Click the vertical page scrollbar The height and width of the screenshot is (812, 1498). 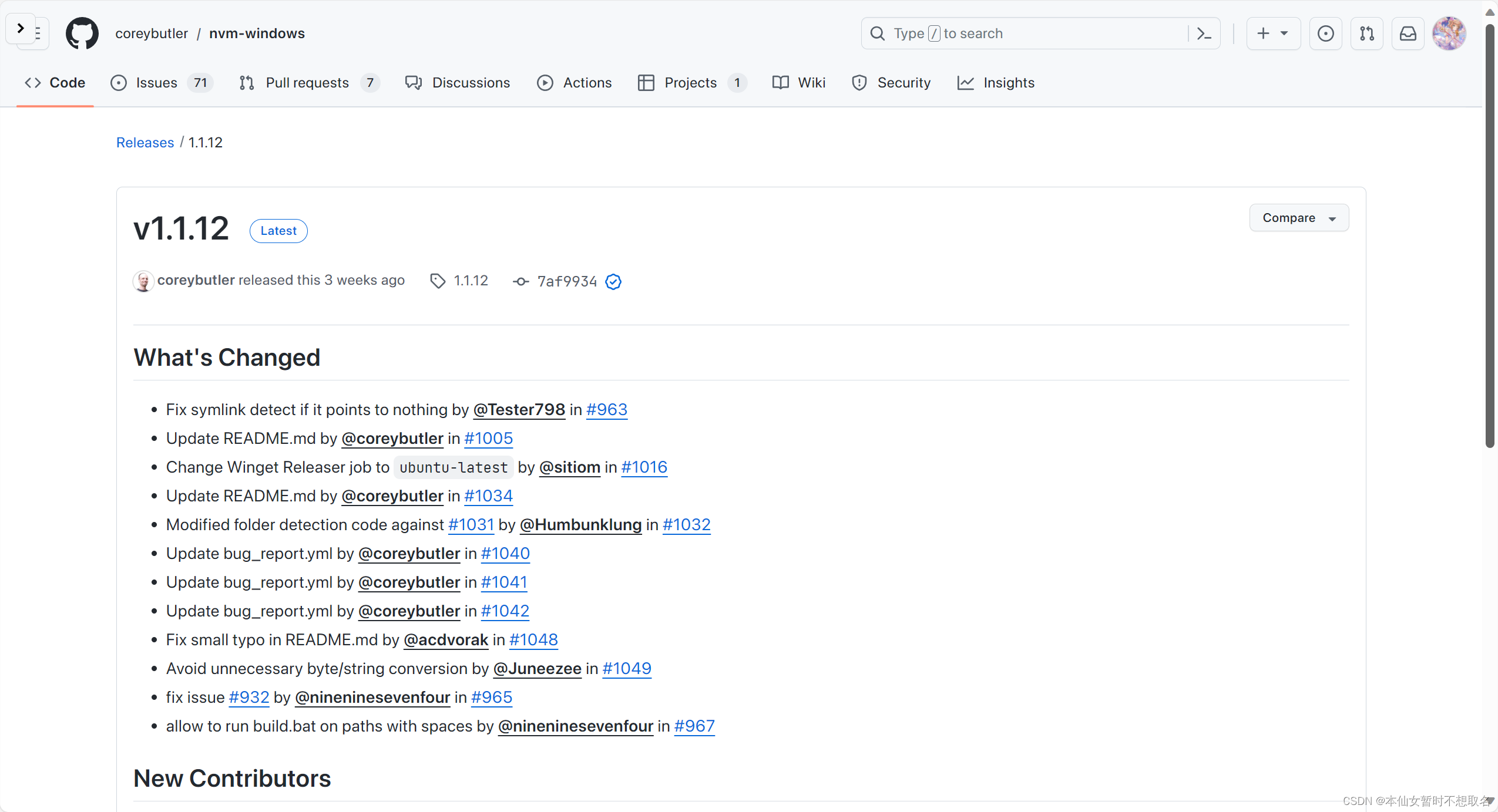pyautogui.click(x=1490, y=235)
